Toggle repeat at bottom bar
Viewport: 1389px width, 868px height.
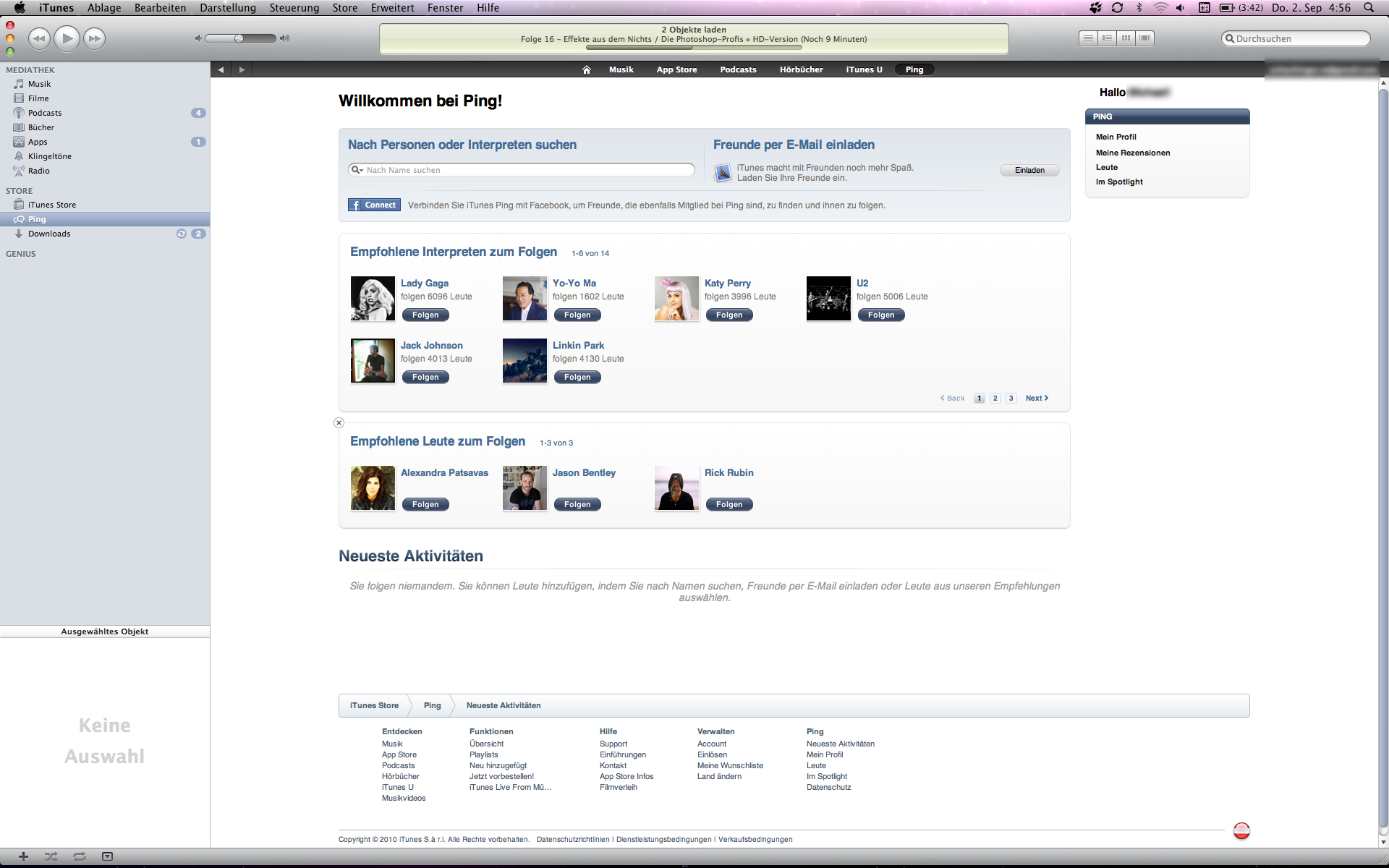pyautogui.click(x=79, y=856)
